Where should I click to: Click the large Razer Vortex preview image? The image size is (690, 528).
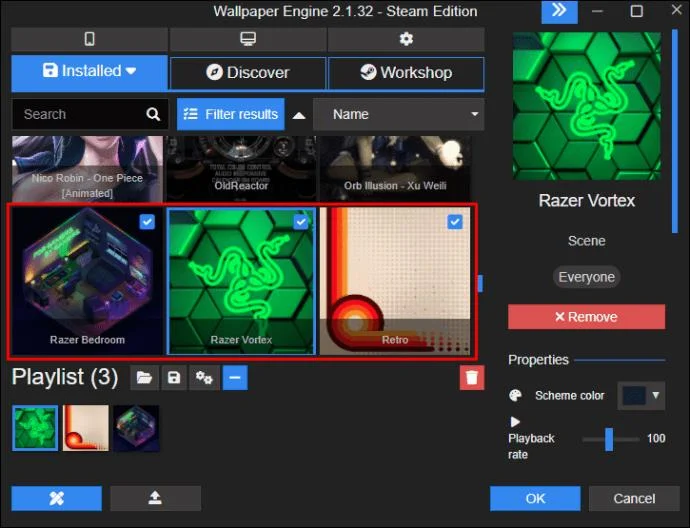coord(587,106)
